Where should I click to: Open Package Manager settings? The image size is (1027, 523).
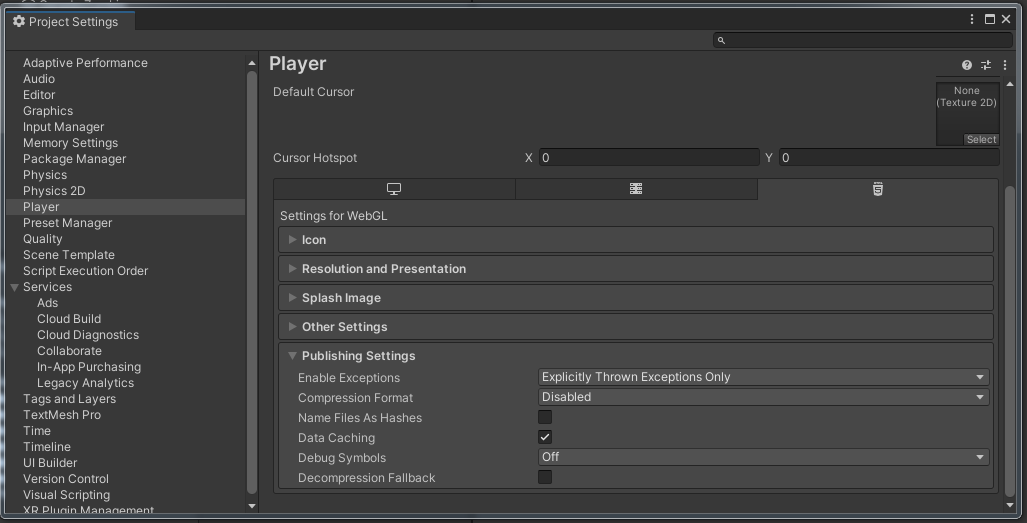(74, 159)
